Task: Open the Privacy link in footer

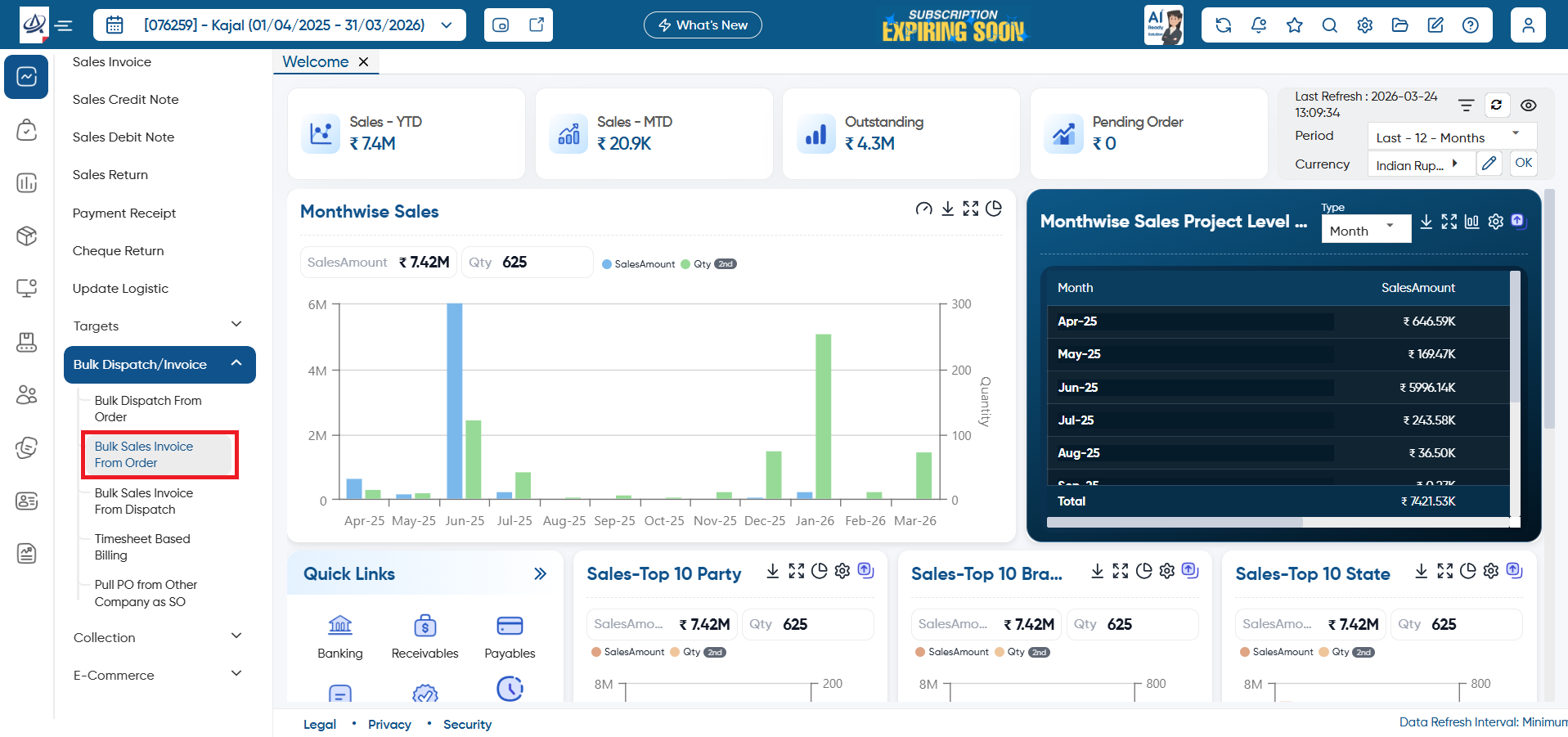Action: point(389,725)
